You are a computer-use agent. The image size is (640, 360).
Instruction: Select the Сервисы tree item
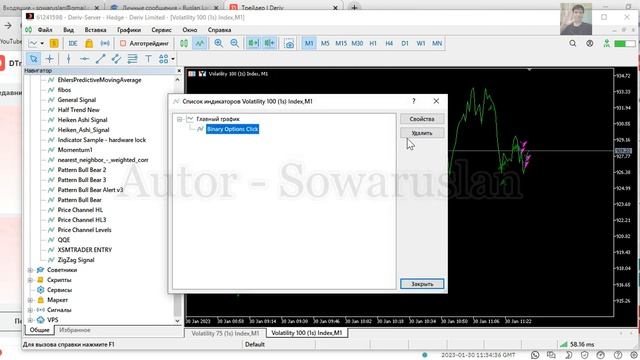pyautogui.click(x=59, y=290)
